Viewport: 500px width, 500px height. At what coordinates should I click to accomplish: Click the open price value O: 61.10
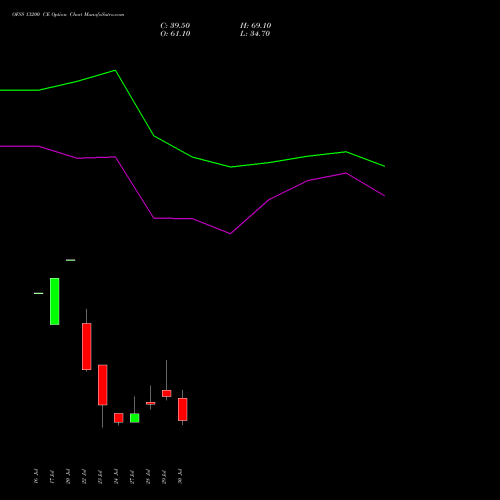pyautogui.click(x=175, y=34)
